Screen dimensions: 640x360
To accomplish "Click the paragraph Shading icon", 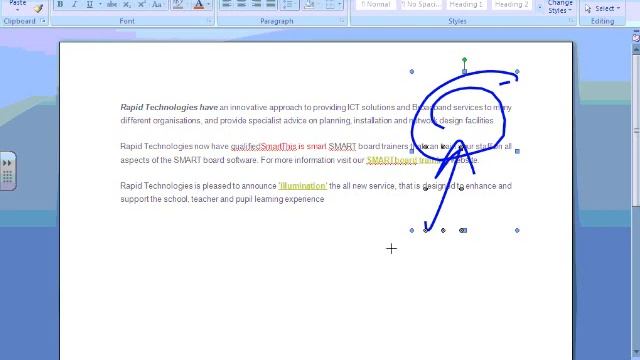I will pyautogui.click(x=309, y=4).
